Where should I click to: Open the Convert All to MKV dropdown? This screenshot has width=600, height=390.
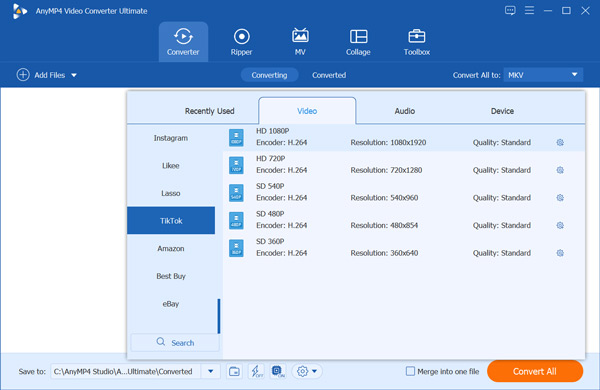[543, 75]
